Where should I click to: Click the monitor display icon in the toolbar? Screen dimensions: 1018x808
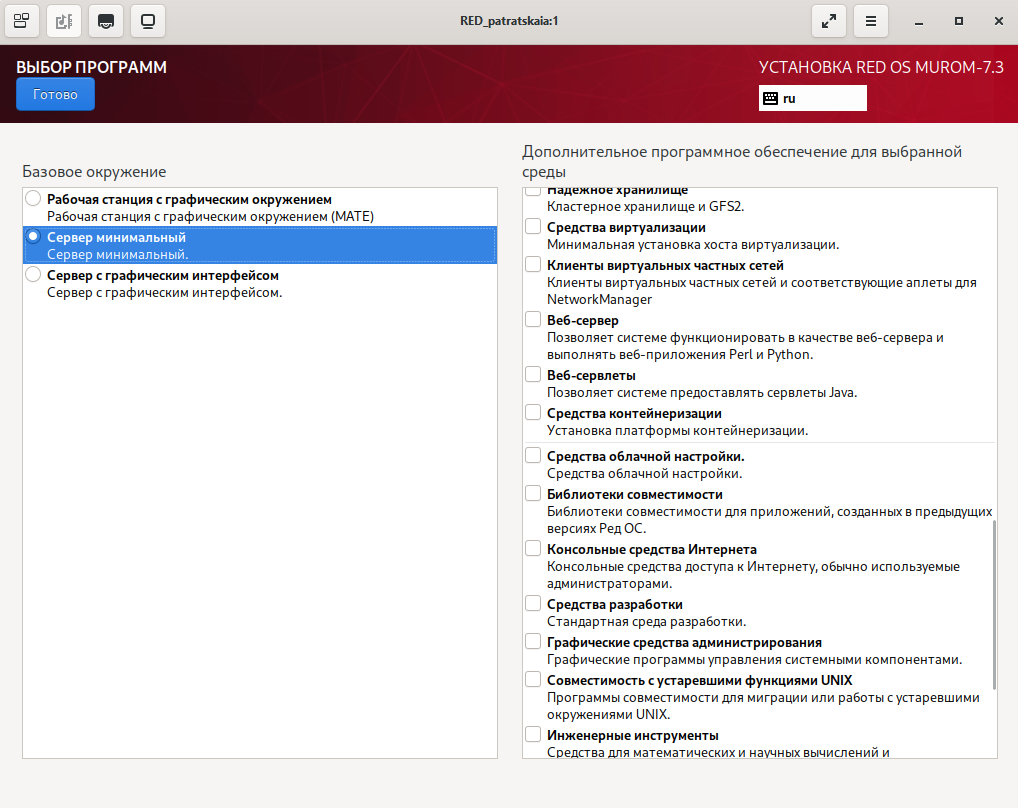(x=148, y=21)
